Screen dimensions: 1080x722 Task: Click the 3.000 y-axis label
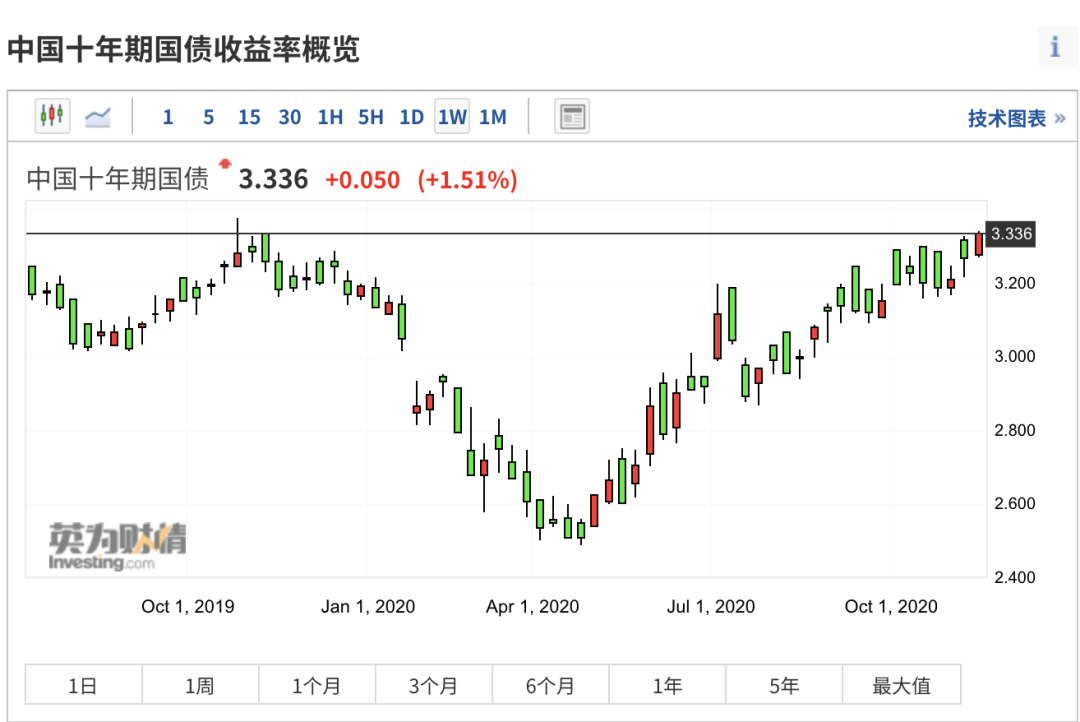pos(1015,356)
